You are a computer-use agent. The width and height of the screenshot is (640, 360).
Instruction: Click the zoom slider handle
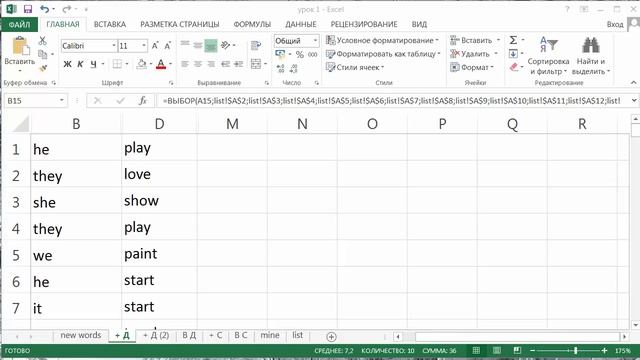click(576, 351)
